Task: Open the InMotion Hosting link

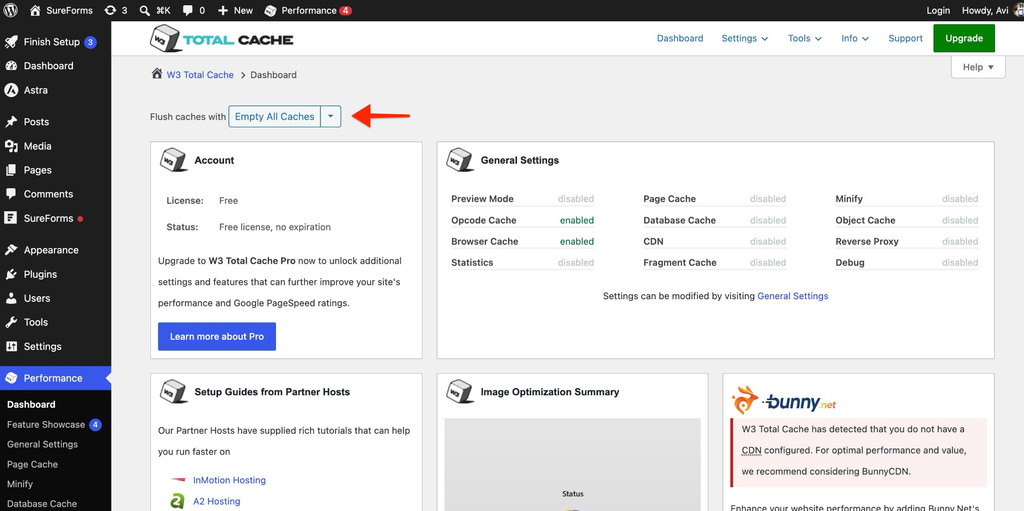Action: (x=229, y=480)
